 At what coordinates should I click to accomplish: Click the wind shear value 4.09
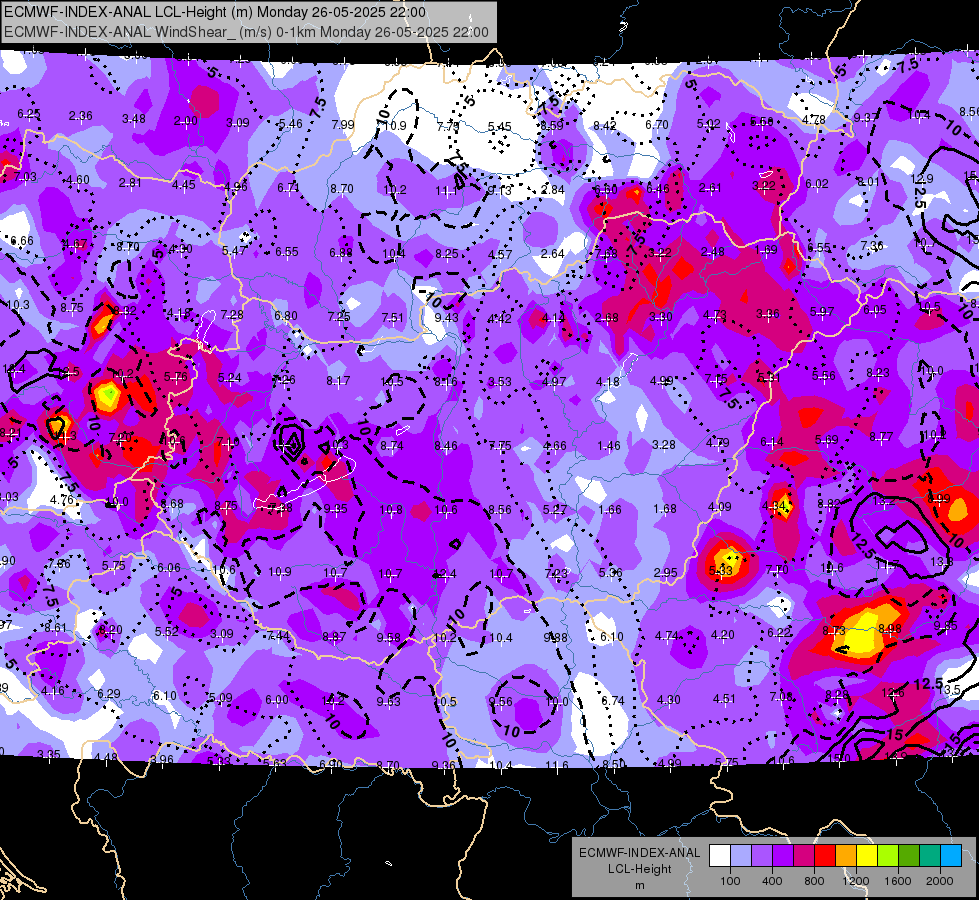(719, 507)
